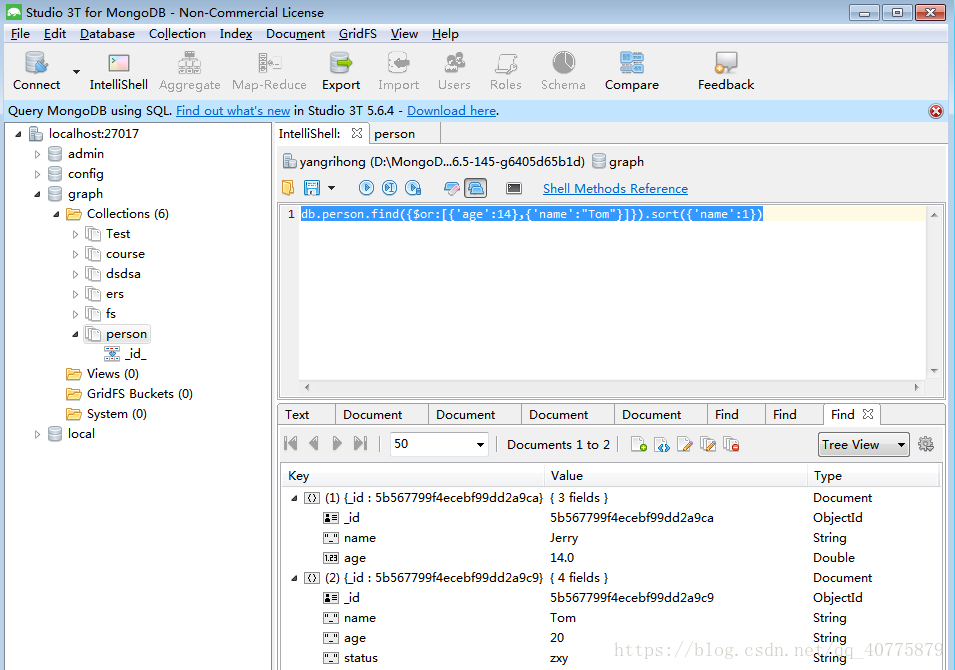Screen dimensions: 955x670
Task: Open the GridFS menu
Action: click(x=358, y=34)
